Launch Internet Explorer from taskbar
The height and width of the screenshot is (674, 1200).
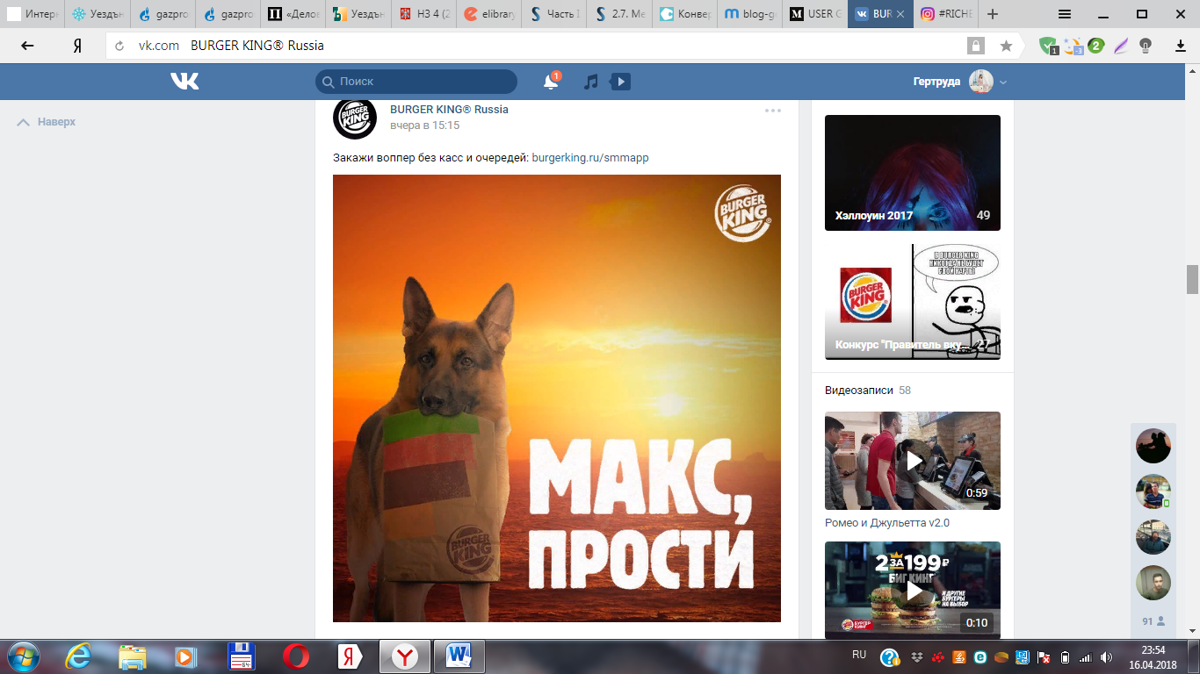[x=80, y=657]
